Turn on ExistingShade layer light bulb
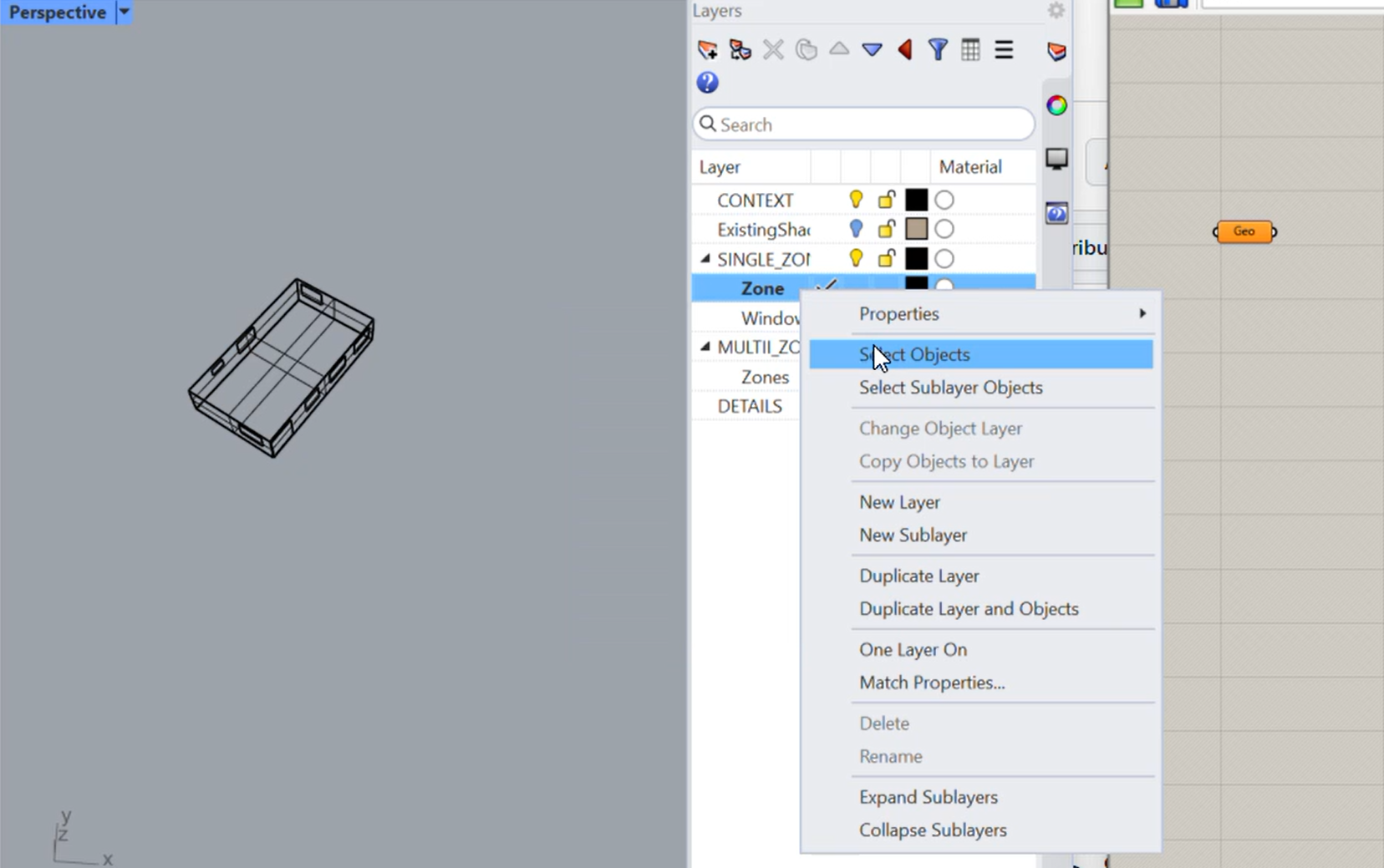This screenshot has height=868, width=1384. 856,229
